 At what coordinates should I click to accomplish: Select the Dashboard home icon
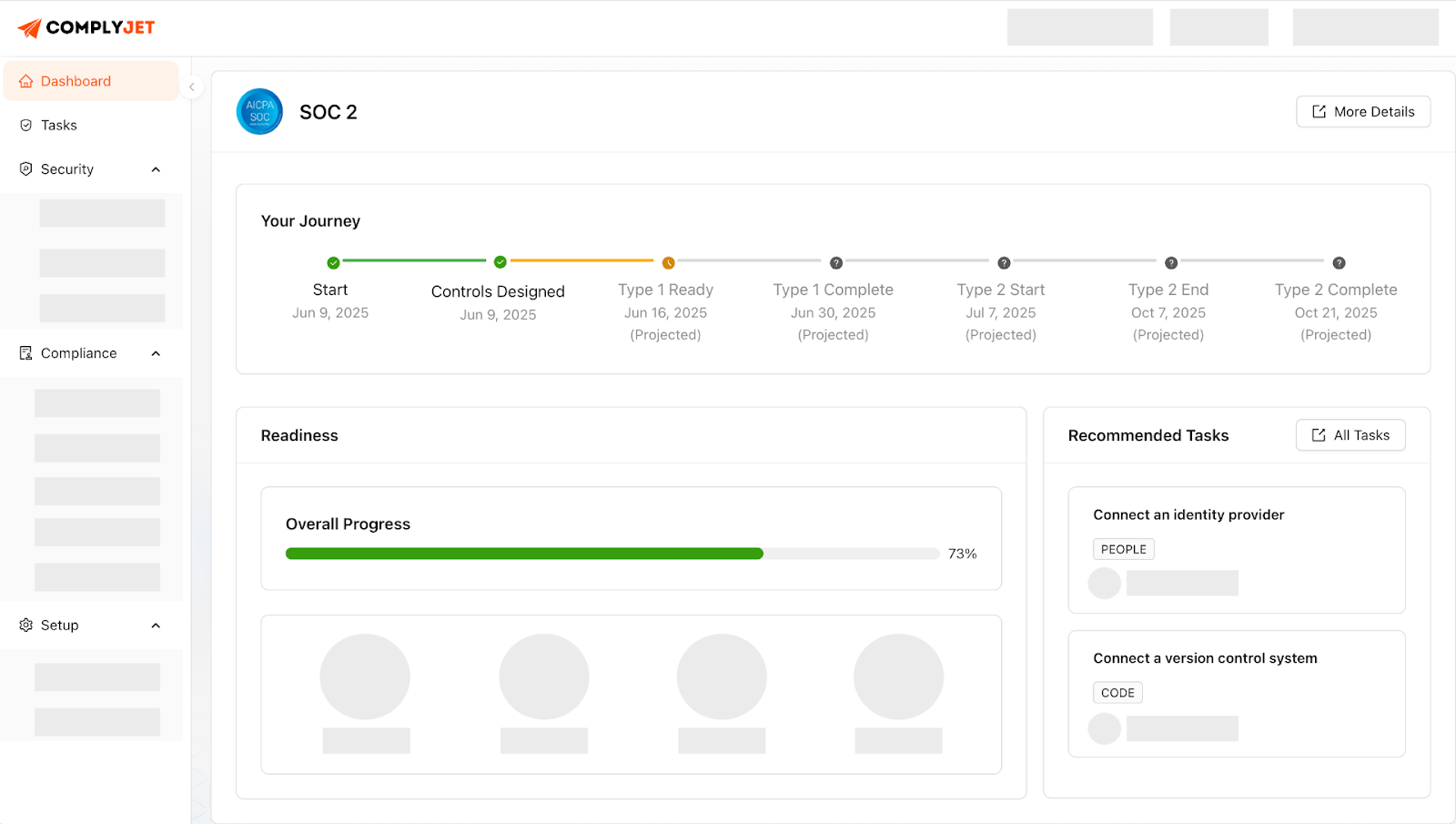coord(25,80)
